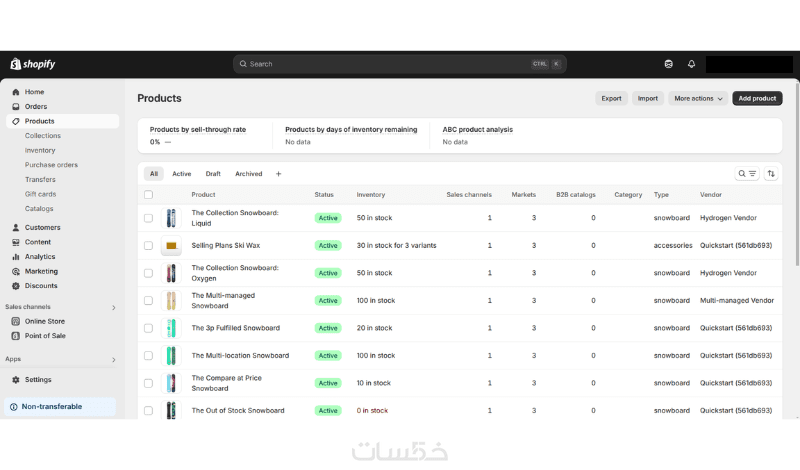Click the Inventory column header
The height and width of the screenshot is (470, 800).
tap(371, 194)
